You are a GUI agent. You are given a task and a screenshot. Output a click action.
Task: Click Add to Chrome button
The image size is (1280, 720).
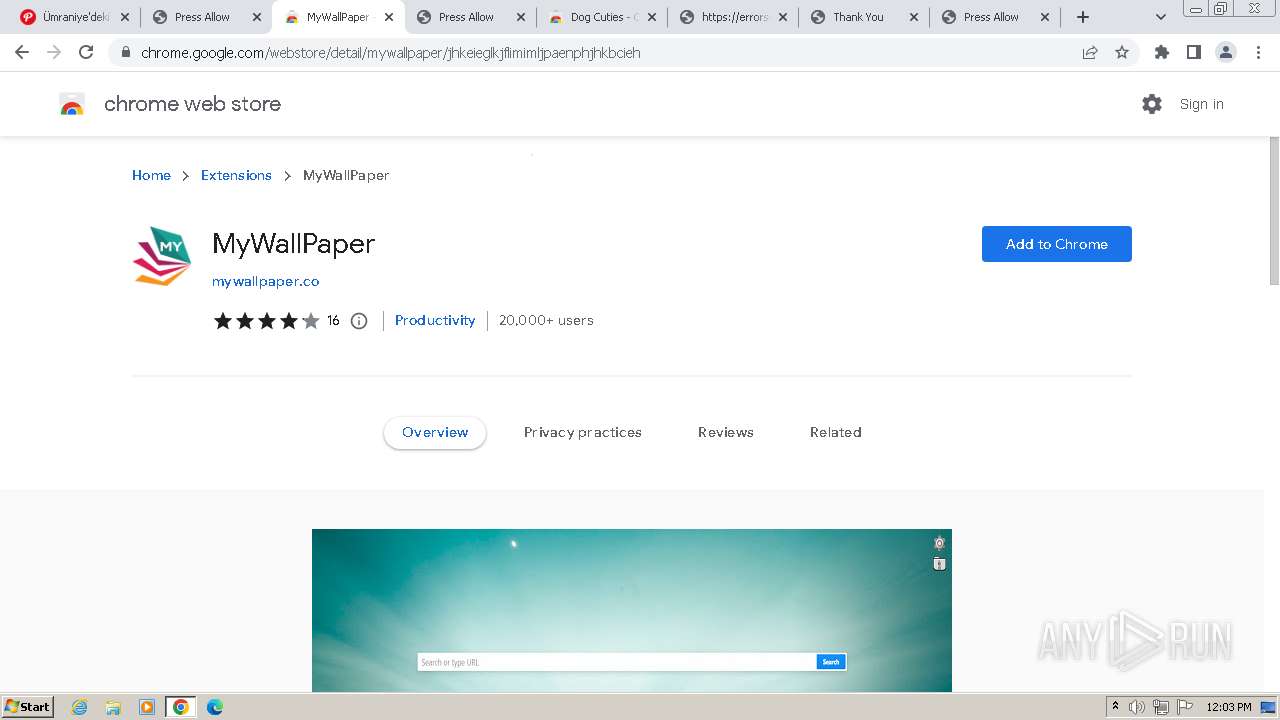coord(1057,244)
